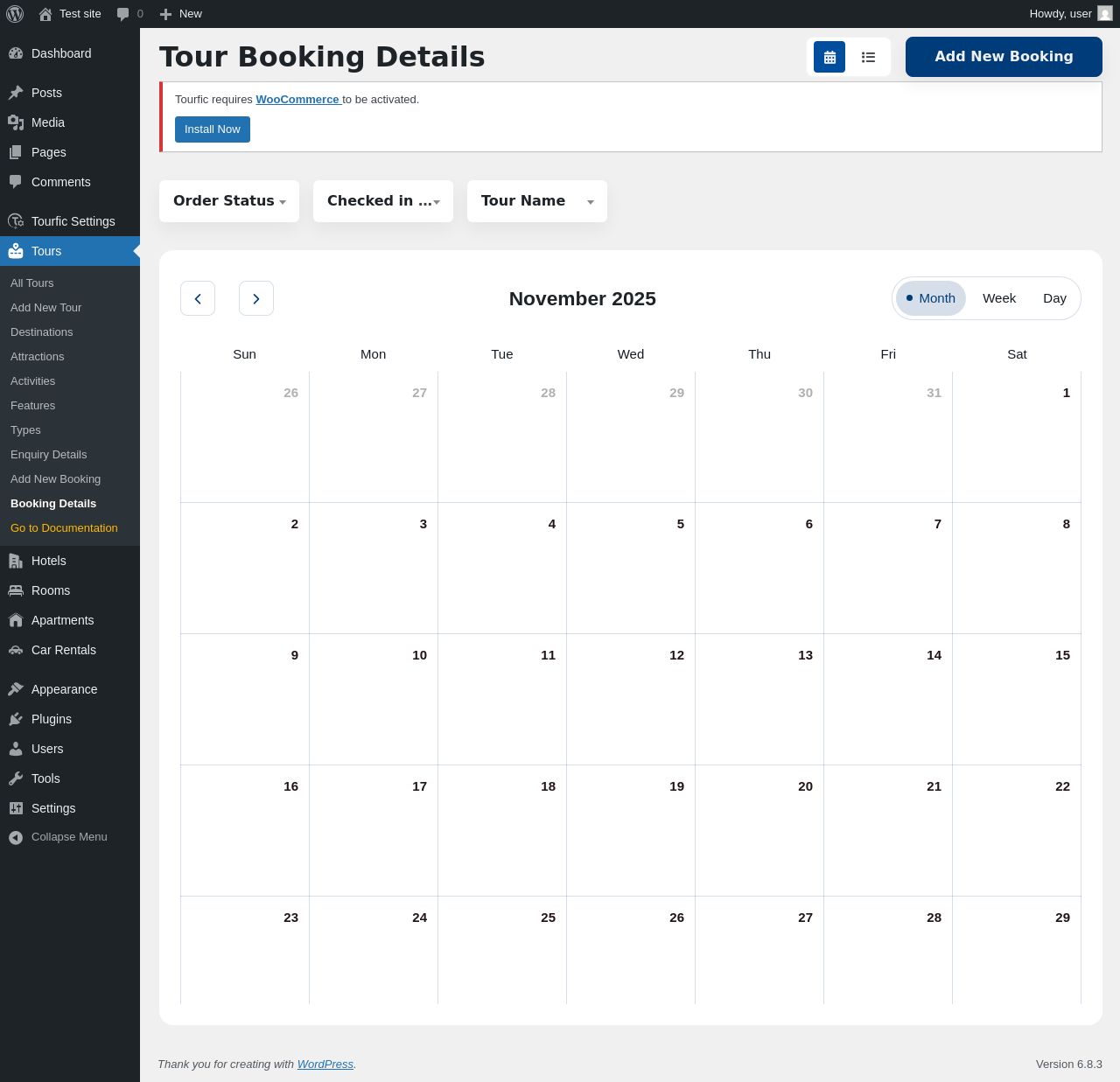Open the Plugins admin menu

[x=51, y=719]
